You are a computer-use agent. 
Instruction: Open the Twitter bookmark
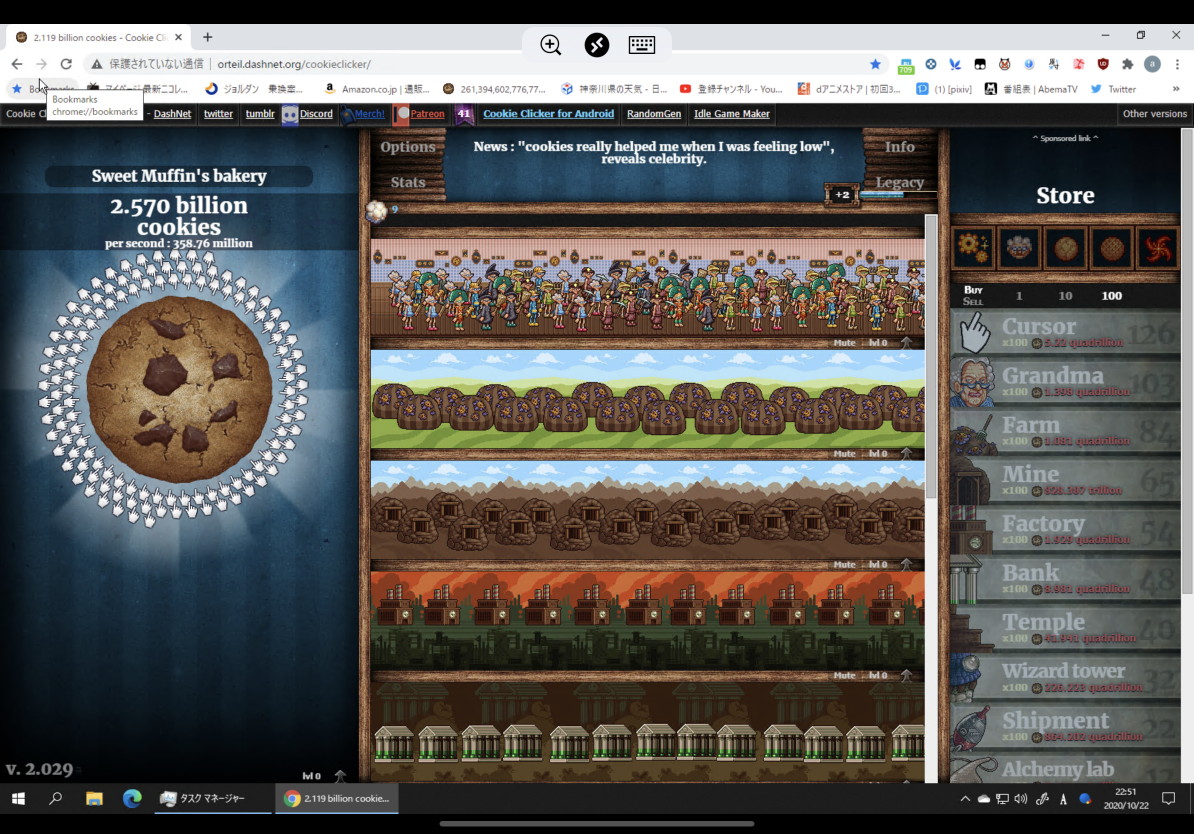pos(1113,89)
